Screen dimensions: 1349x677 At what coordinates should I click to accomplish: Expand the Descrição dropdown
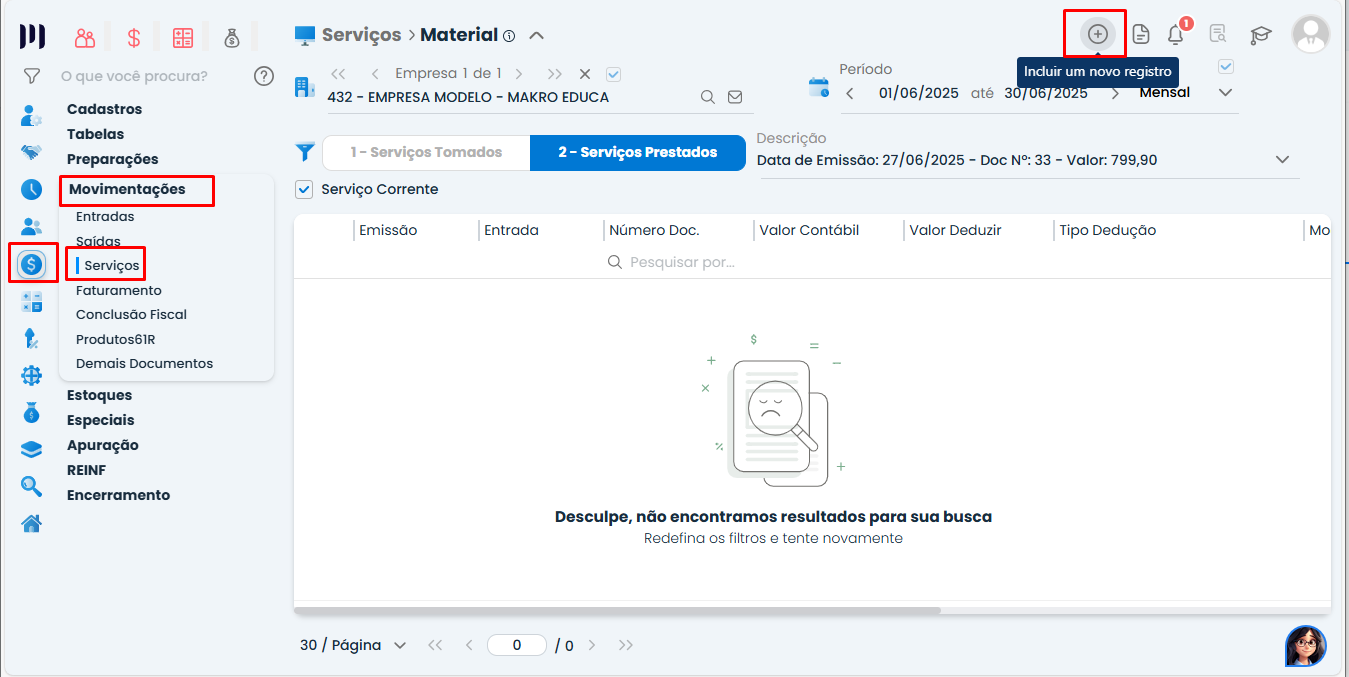(x=1283, y=160)
